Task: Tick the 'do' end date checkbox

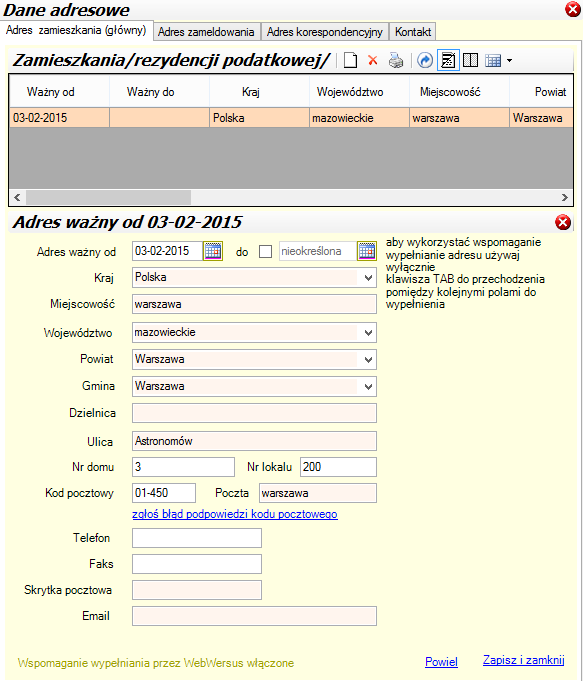Action: pos(265,251)
